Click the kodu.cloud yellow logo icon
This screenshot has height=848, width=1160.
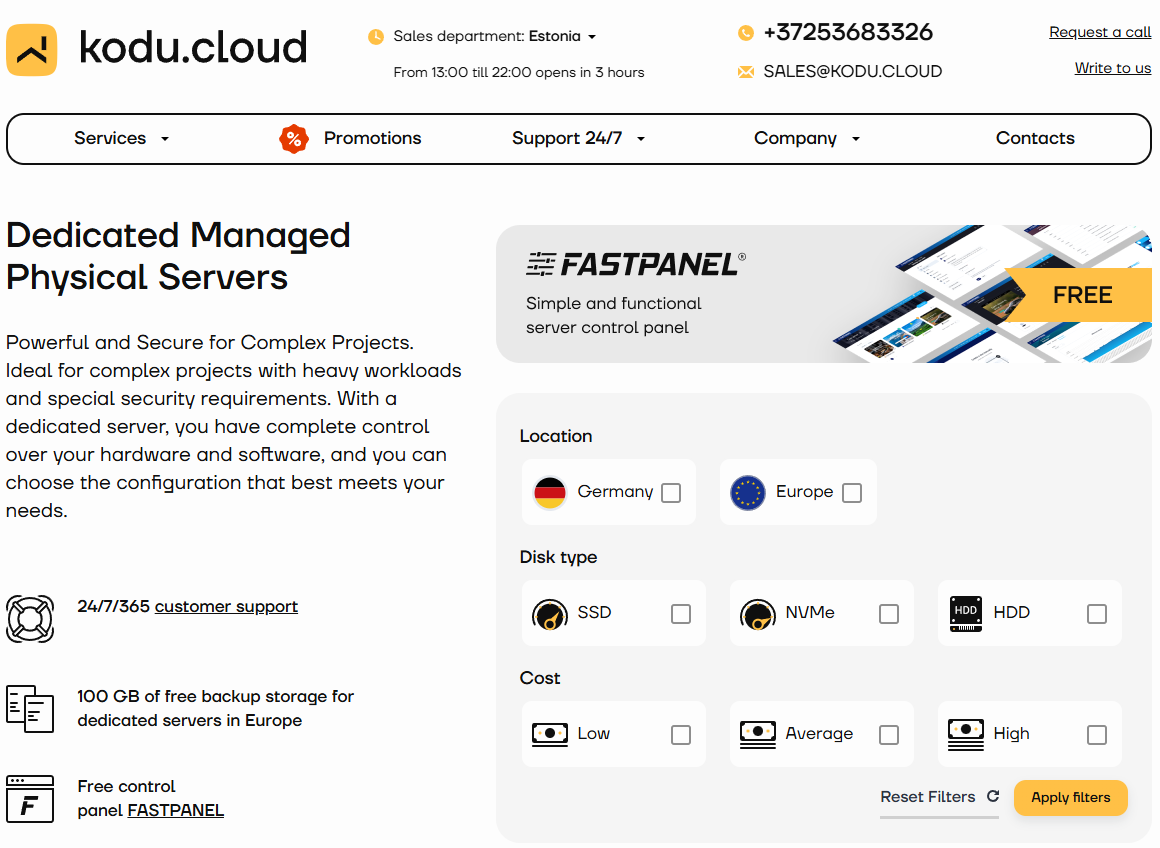point(32,50)
